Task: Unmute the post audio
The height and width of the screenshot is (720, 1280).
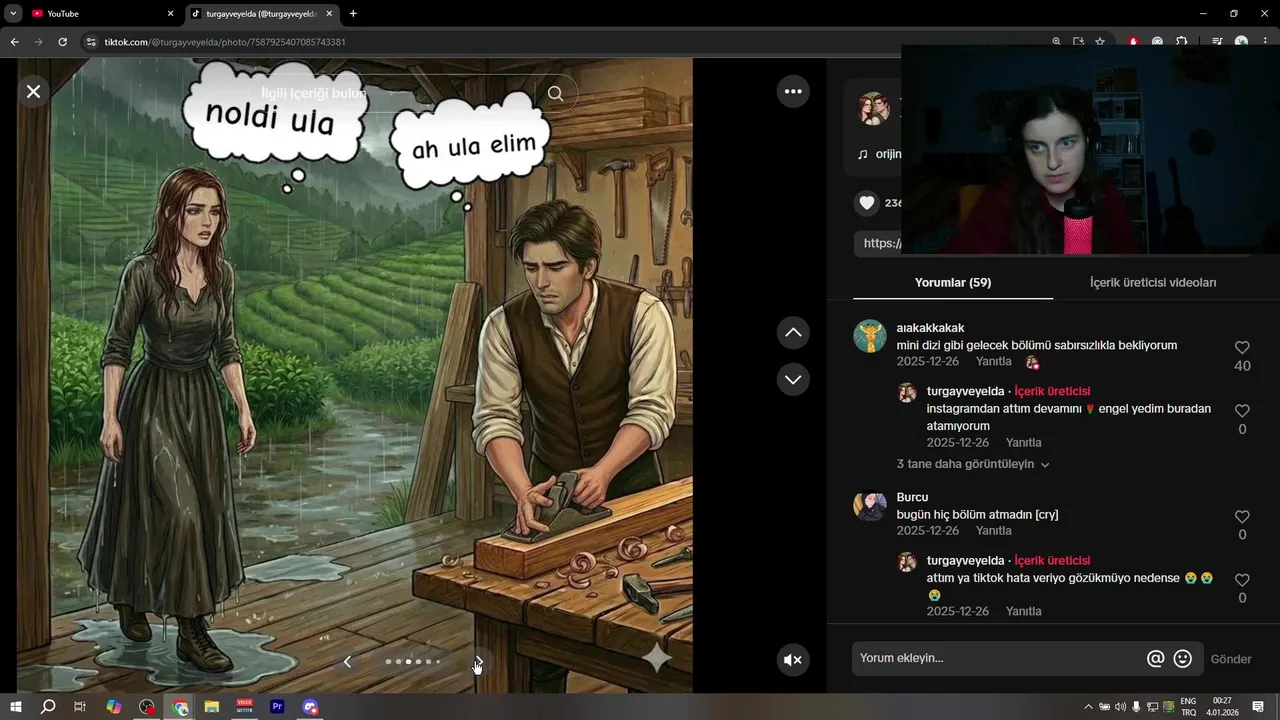Action: [793, 660]
